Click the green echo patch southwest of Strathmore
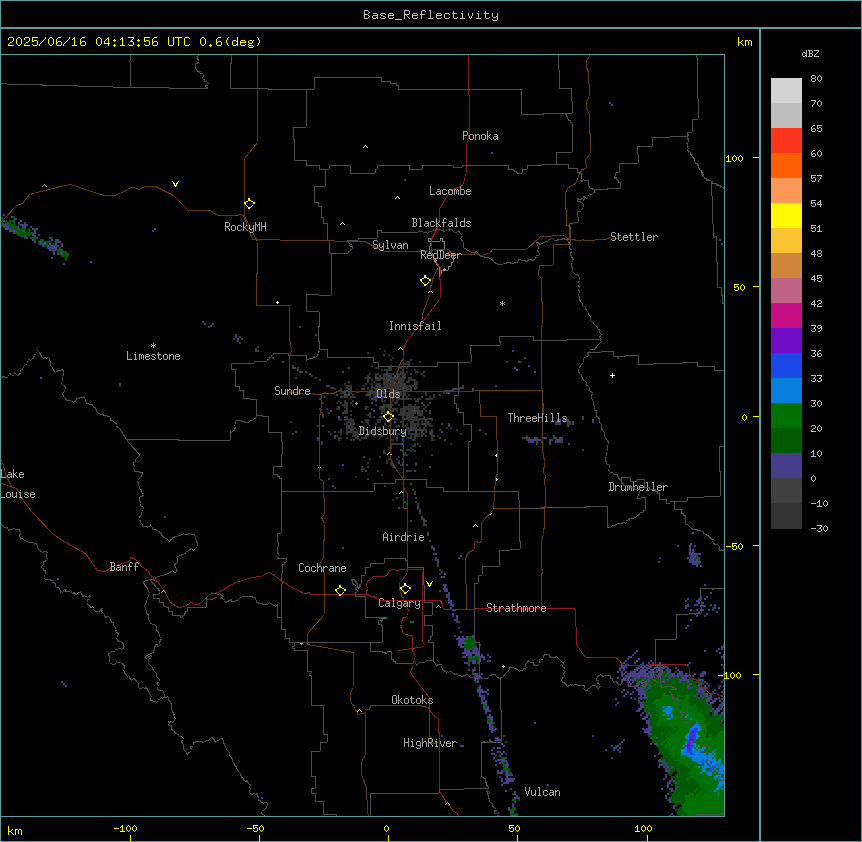 (470, 644)
